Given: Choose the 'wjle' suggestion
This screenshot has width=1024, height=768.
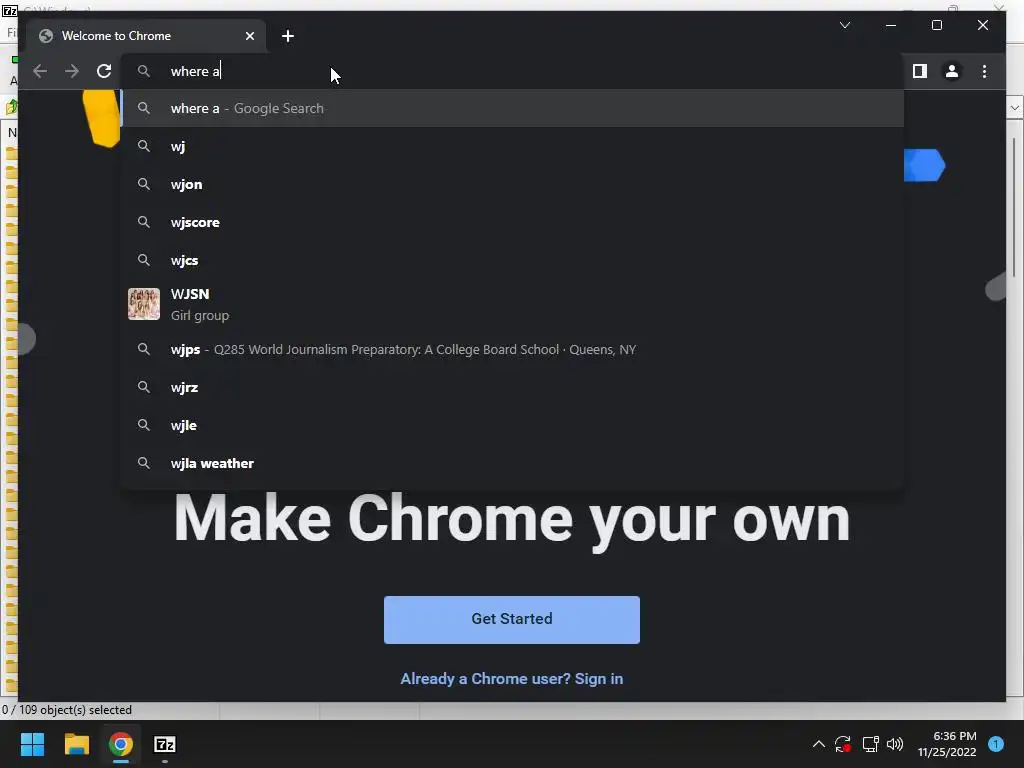Looking at the screenshot, I should [x=513, y=425].
